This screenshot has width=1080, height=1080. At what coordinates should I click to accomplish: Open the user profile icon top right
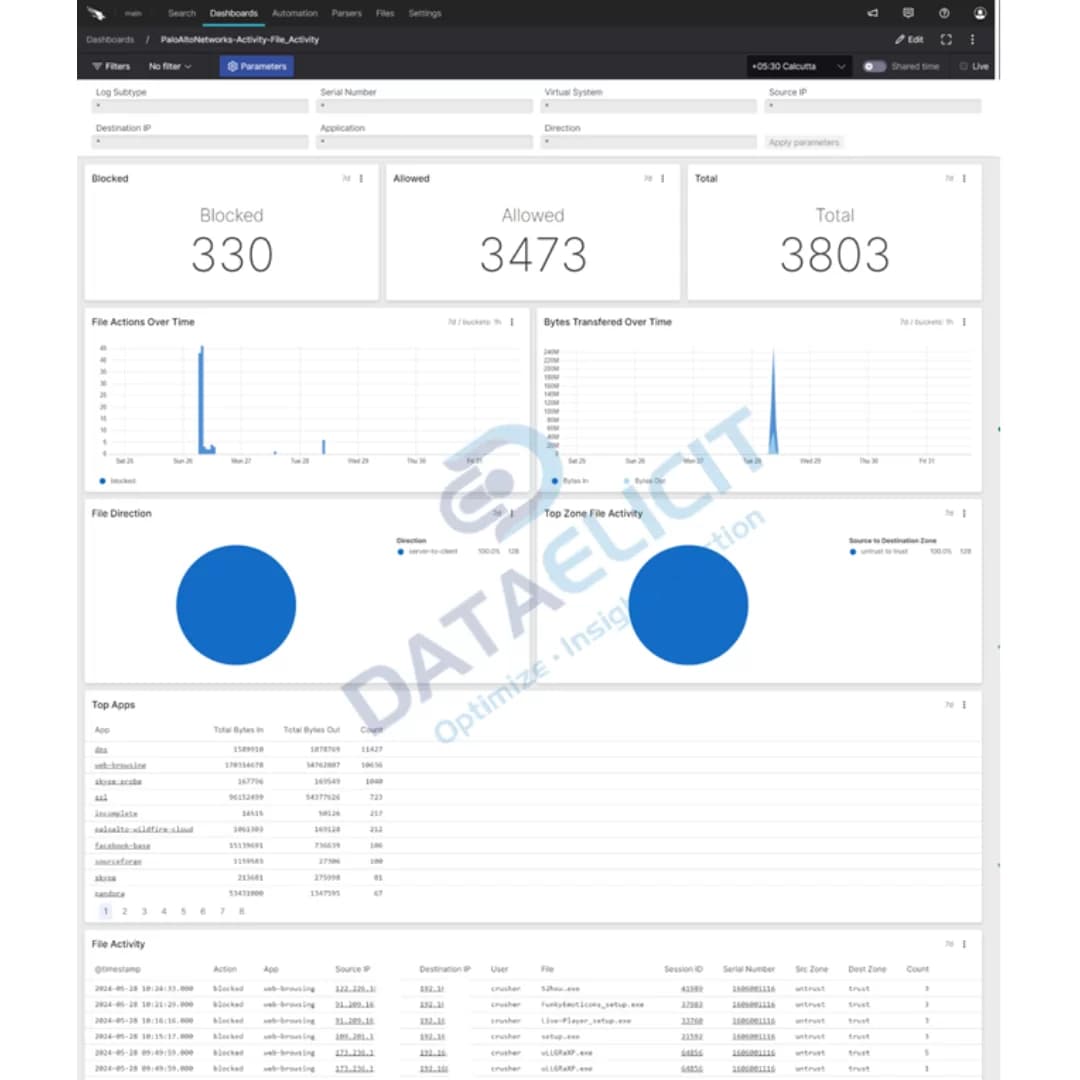980,13
